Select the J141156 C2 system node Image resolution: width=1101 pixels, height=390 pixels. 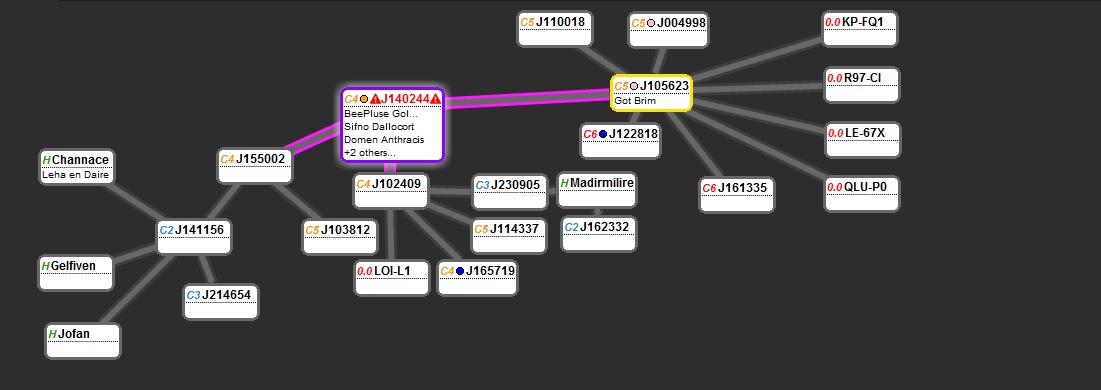pyautogui.click(x=193, y=238)
